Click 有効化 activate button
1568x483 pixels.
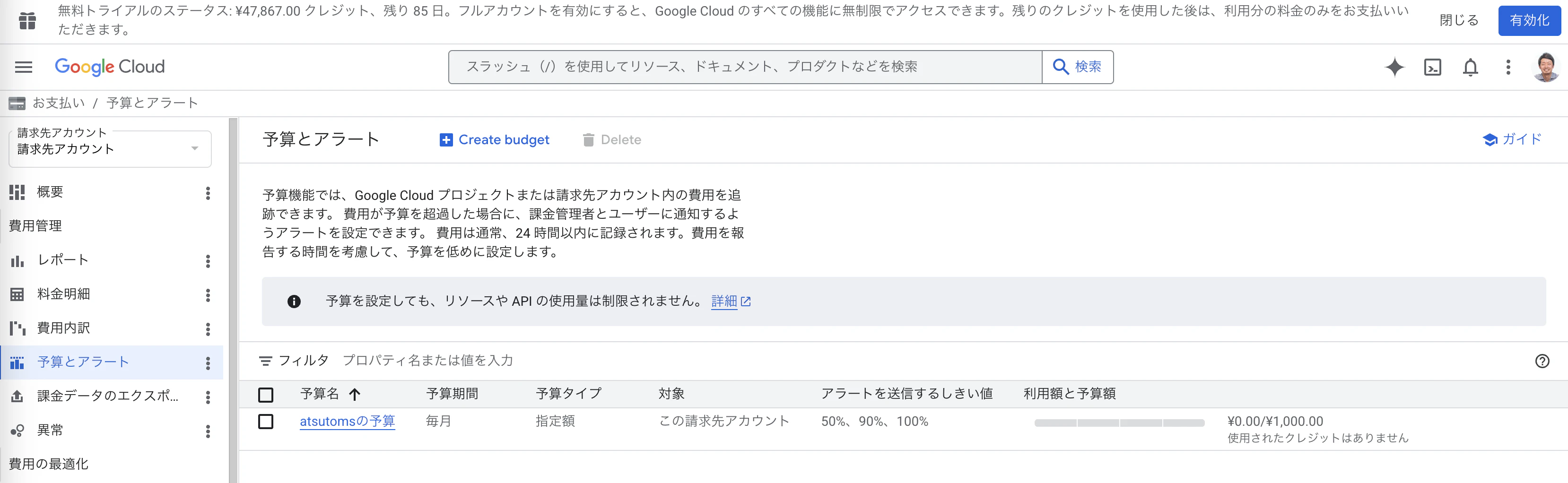point(1529,21)
